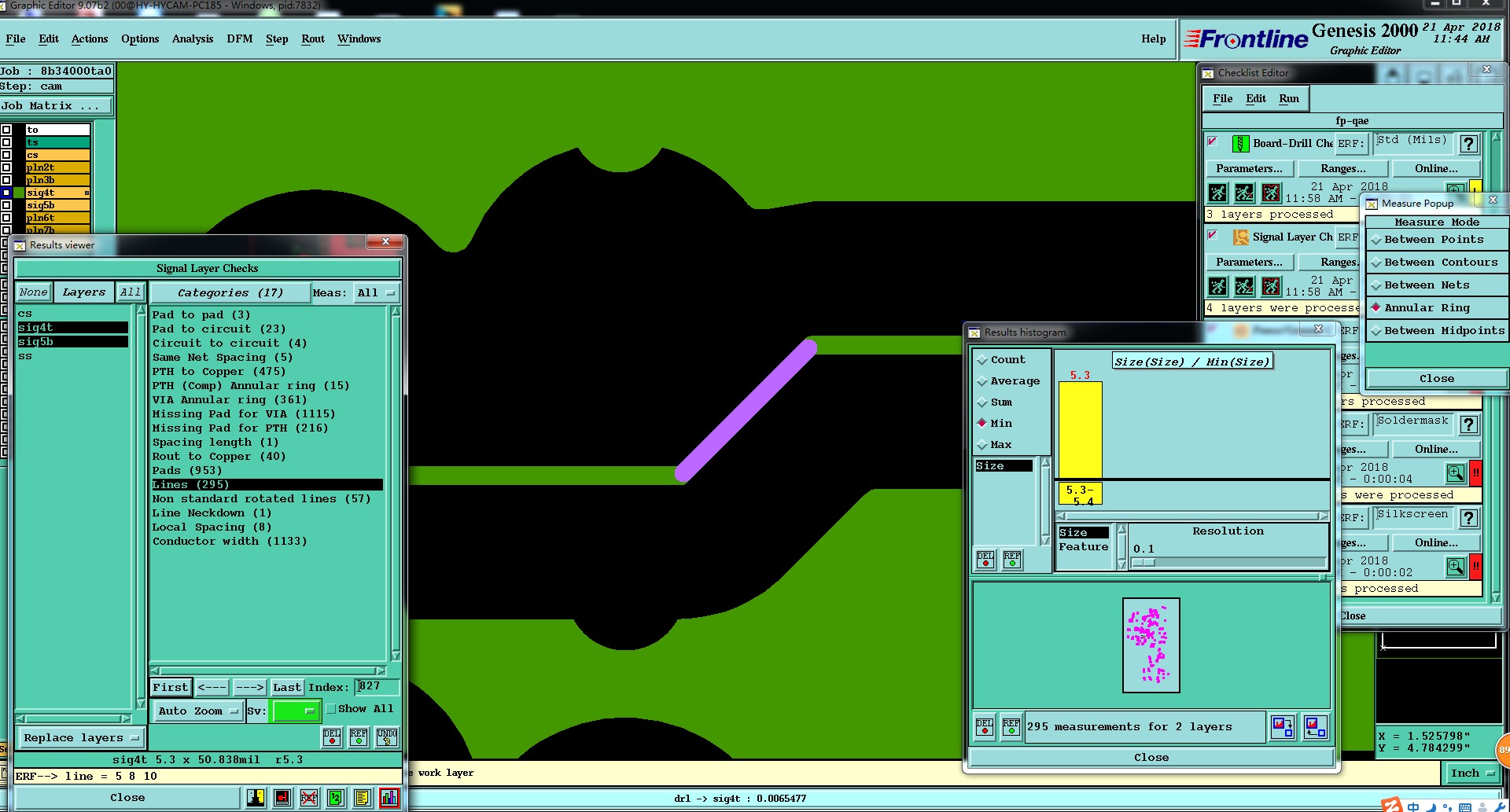This screenshot has height=812, width=1510.
Task: Open the green Sv severity dropdown
Action: [x=295, y=711]
